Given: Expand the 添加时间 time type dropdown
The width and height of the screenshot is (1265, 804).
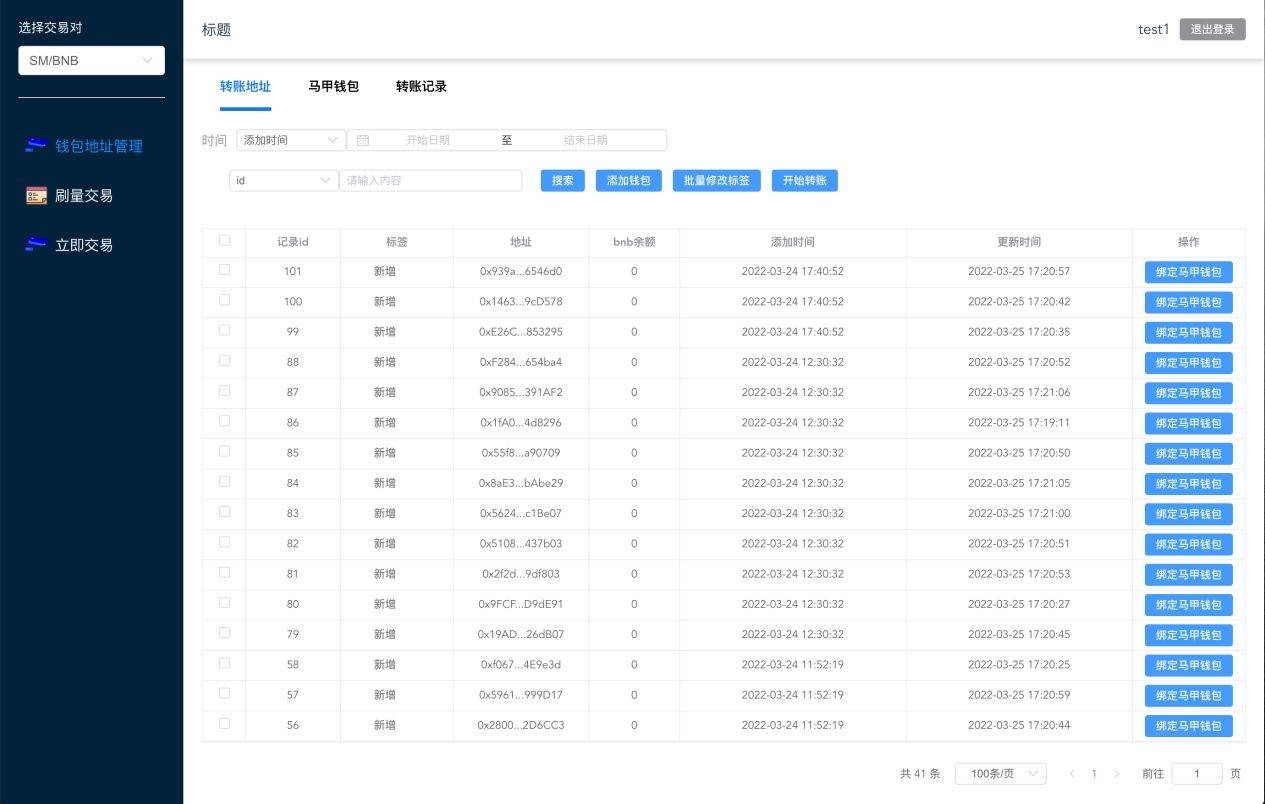Looking at the screenshot, I should (291, 141).
